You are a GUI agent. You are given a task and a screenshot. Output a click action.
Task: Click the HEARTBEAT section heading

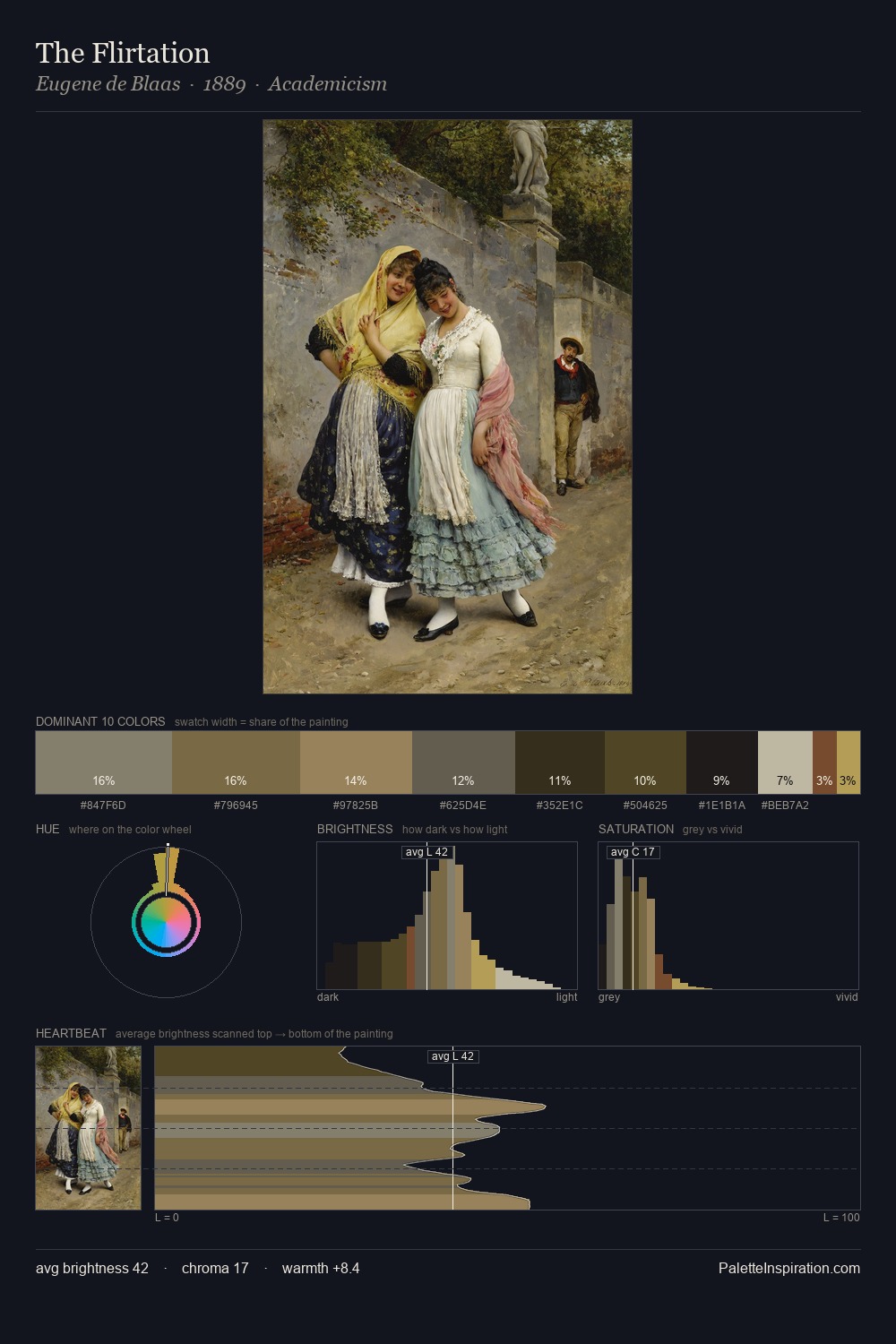(71, 1033)
